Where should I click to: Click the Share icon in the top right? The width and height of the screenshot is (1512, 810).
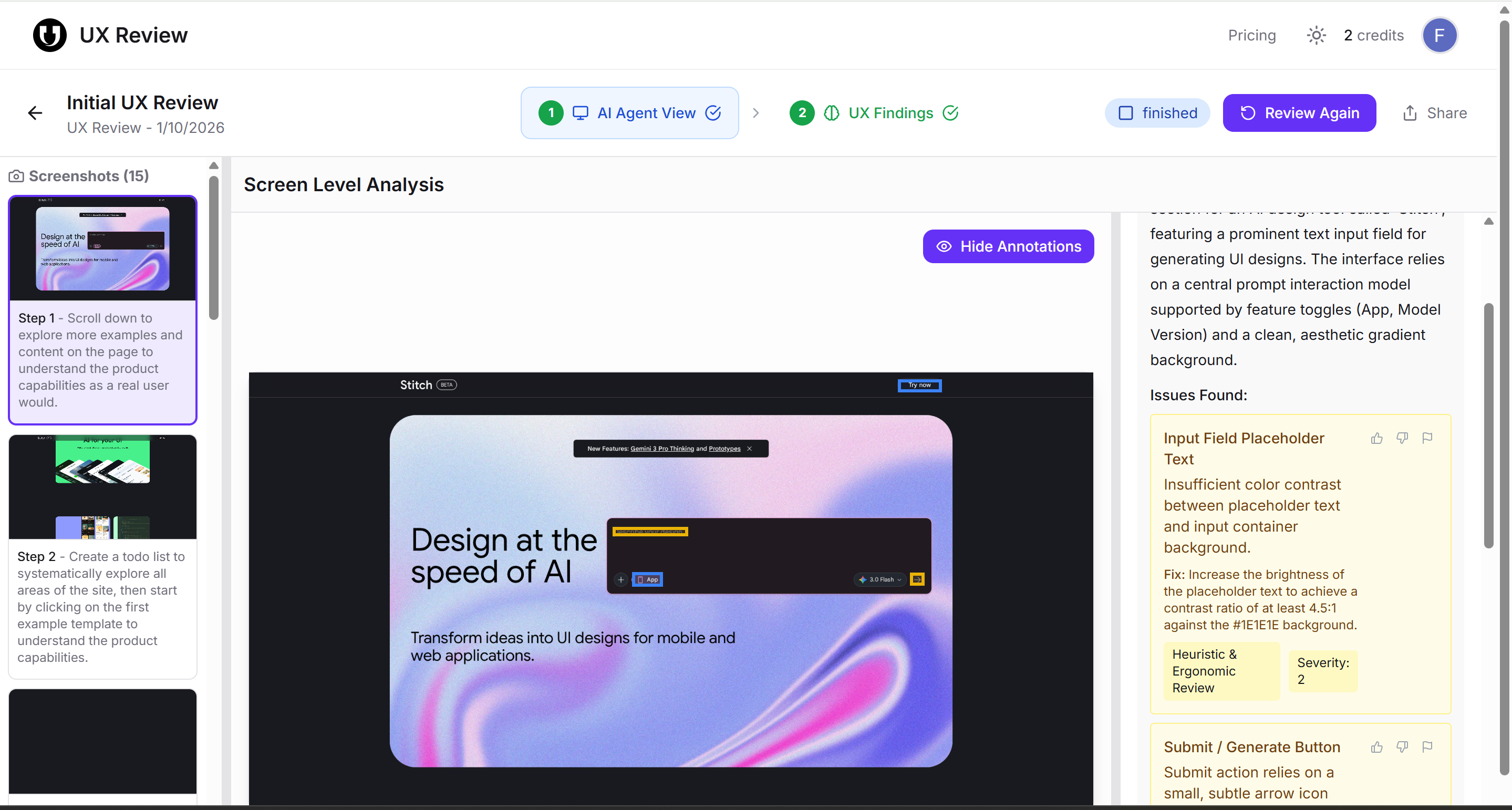pyautogui.click(x=1410, y=113)
